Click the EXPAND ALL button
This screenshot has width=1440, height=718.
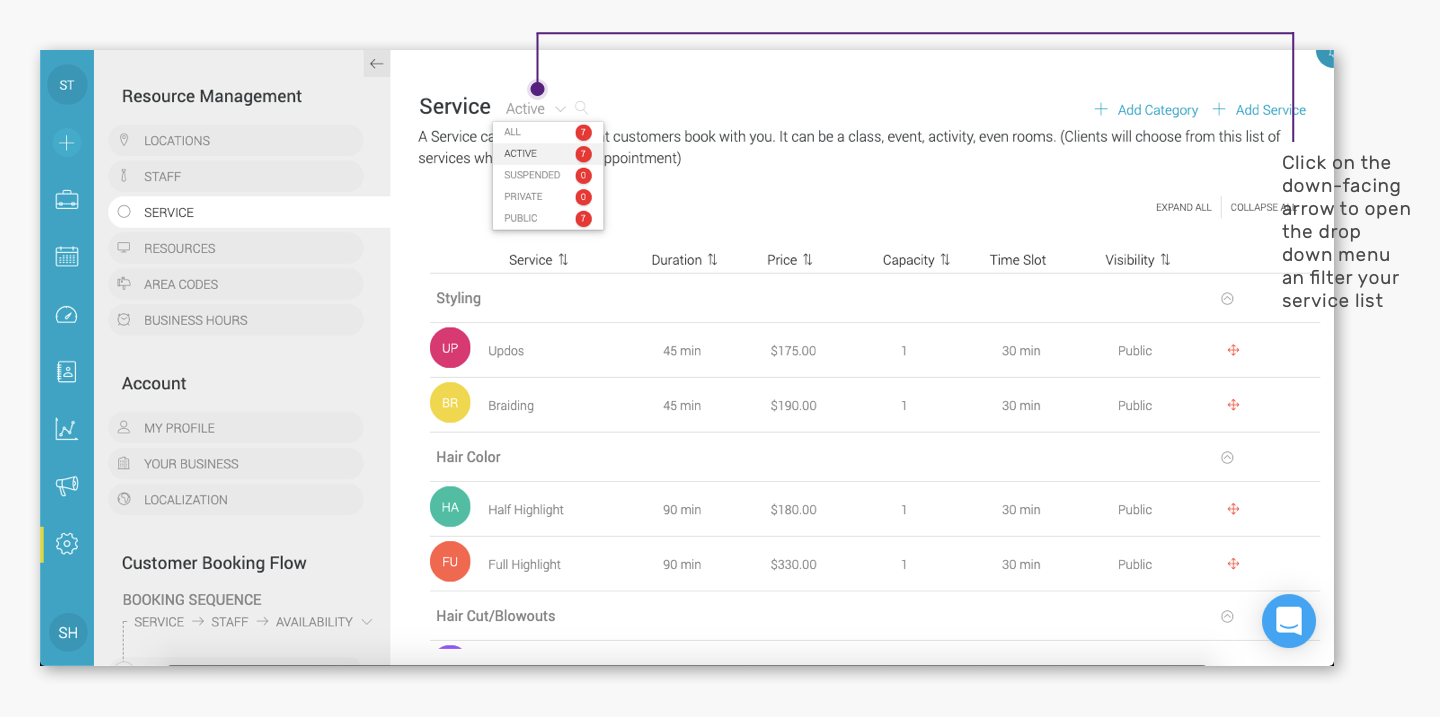[x=1183, y=208]
